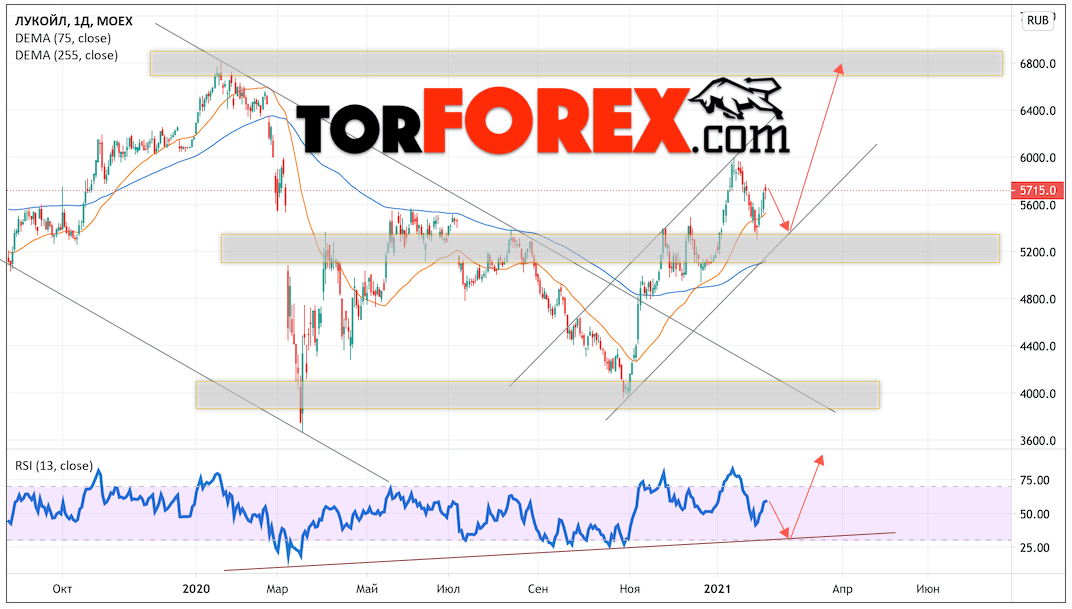Select the lower support zone near 4000
The image size is (1072, 609).
(537, 395)
